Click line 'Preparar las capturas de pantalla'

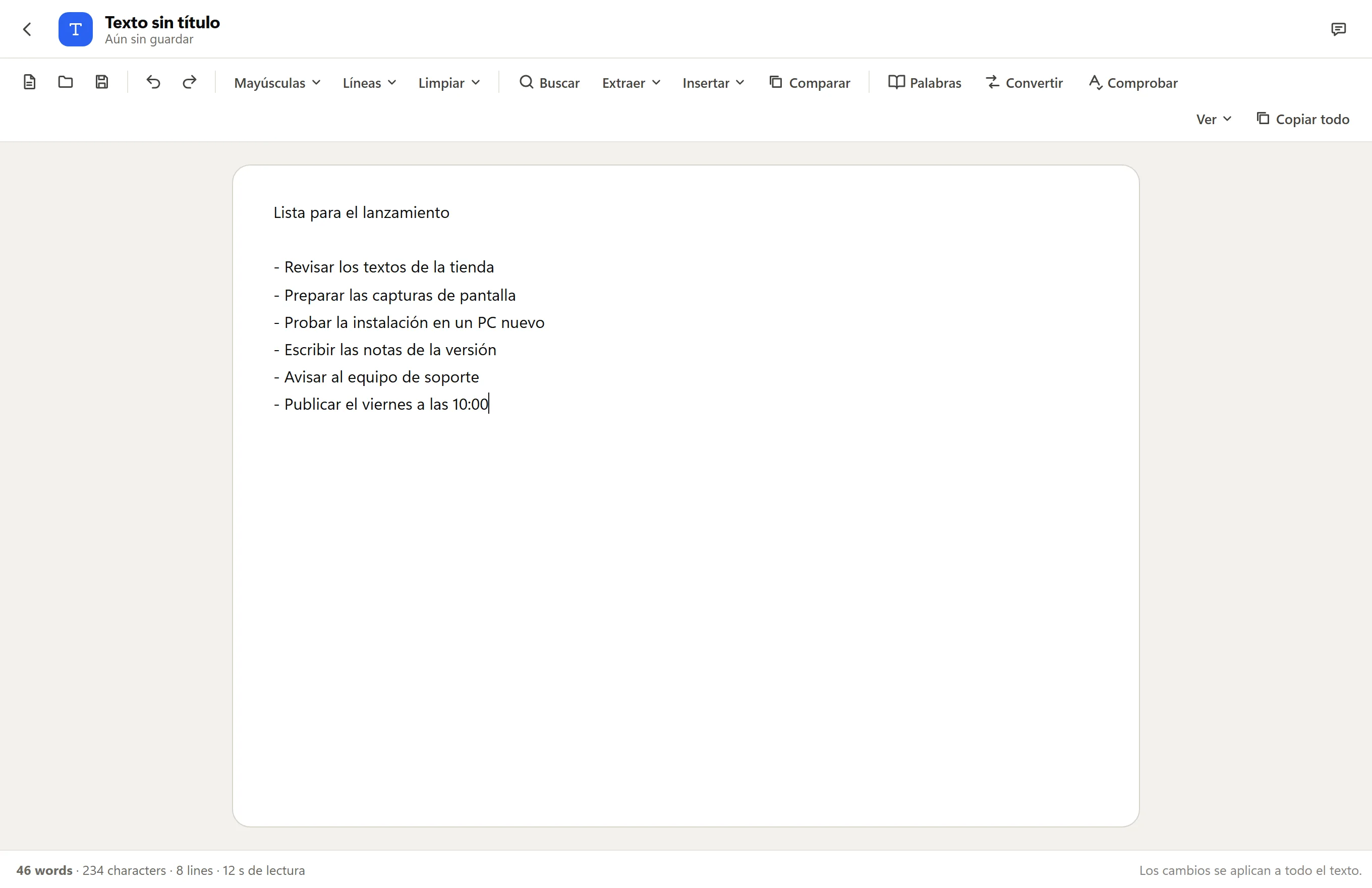coord(395,295)
